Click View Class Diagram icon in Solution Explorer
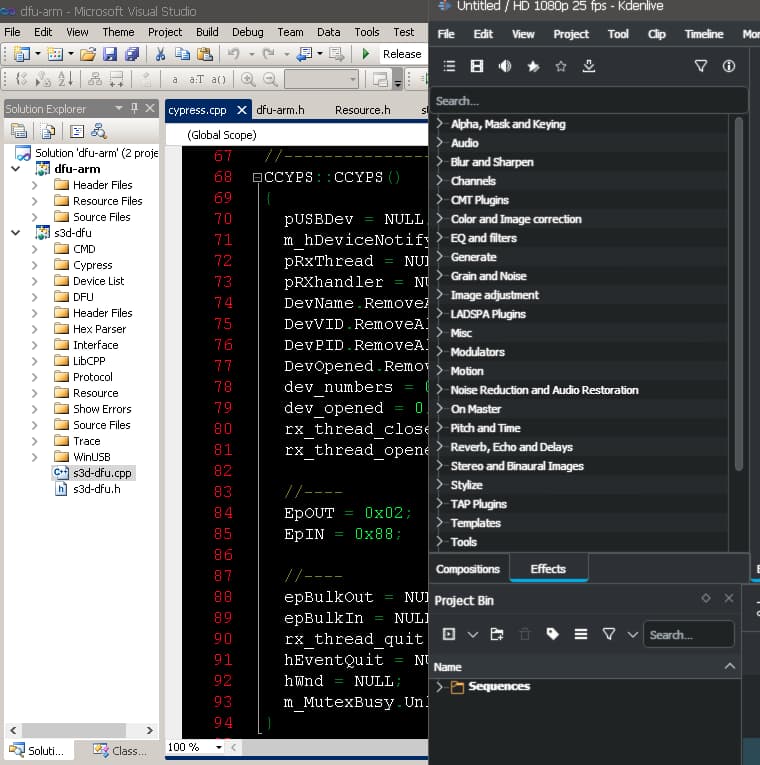 point(99,131)
